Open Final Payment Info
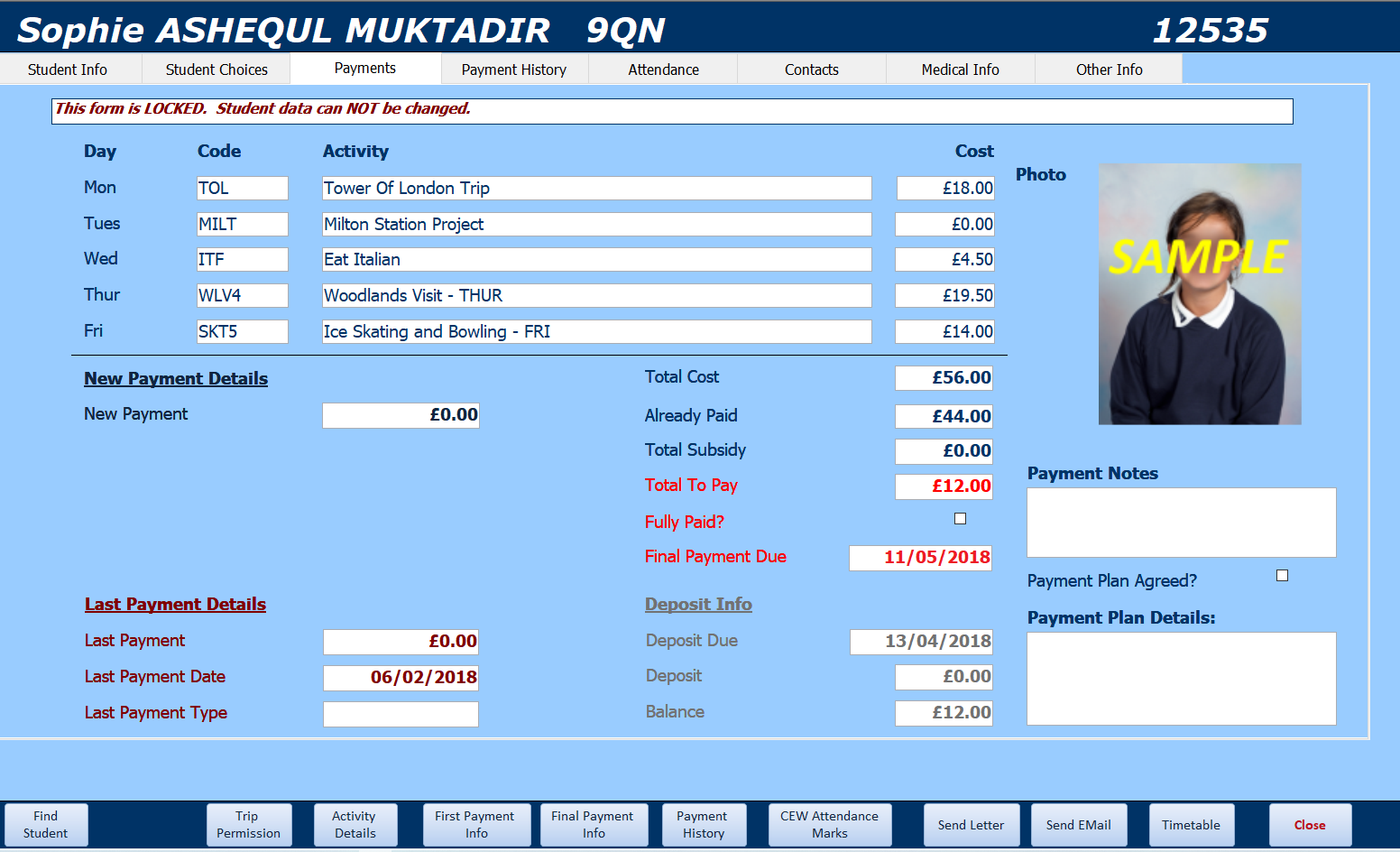Image resolution: width=1400 pixels, height=852 pixels. 594,825
